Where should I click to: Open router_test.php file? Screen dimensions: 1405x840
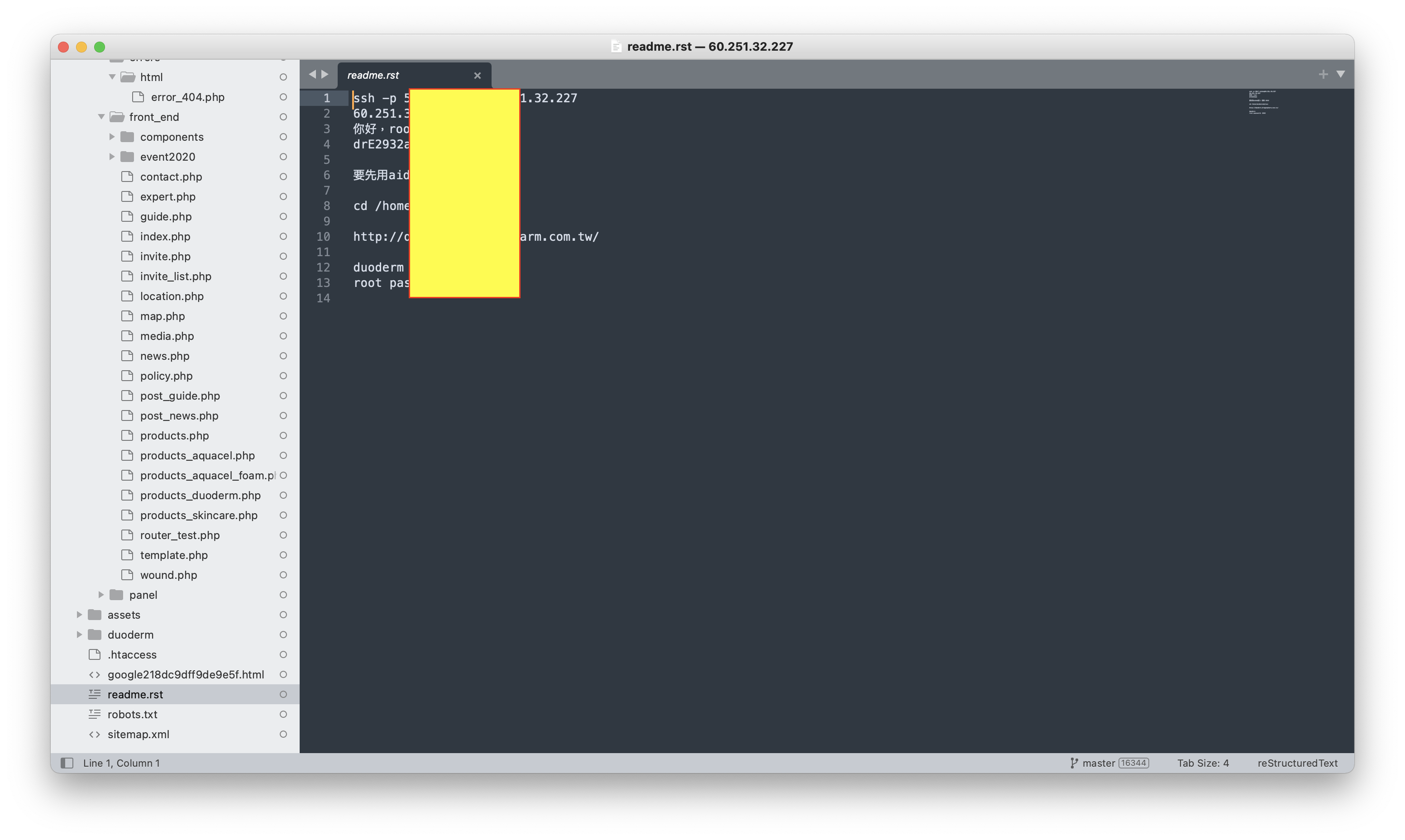tap(180, 535)
